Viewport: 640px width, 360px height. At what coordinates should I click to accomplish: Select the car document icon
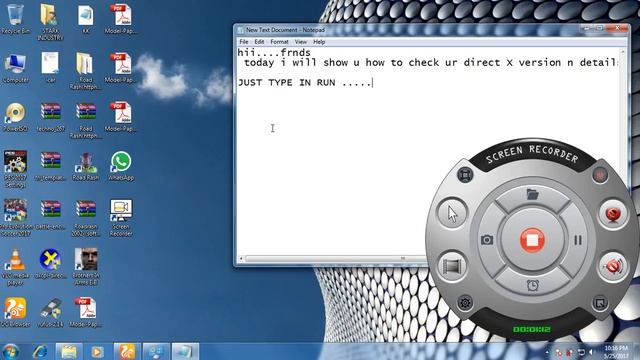50,68
